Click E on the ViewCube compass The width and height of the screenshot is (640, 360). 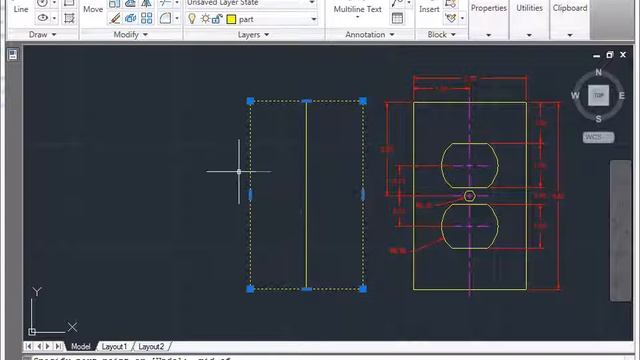[x=622, y=96]
